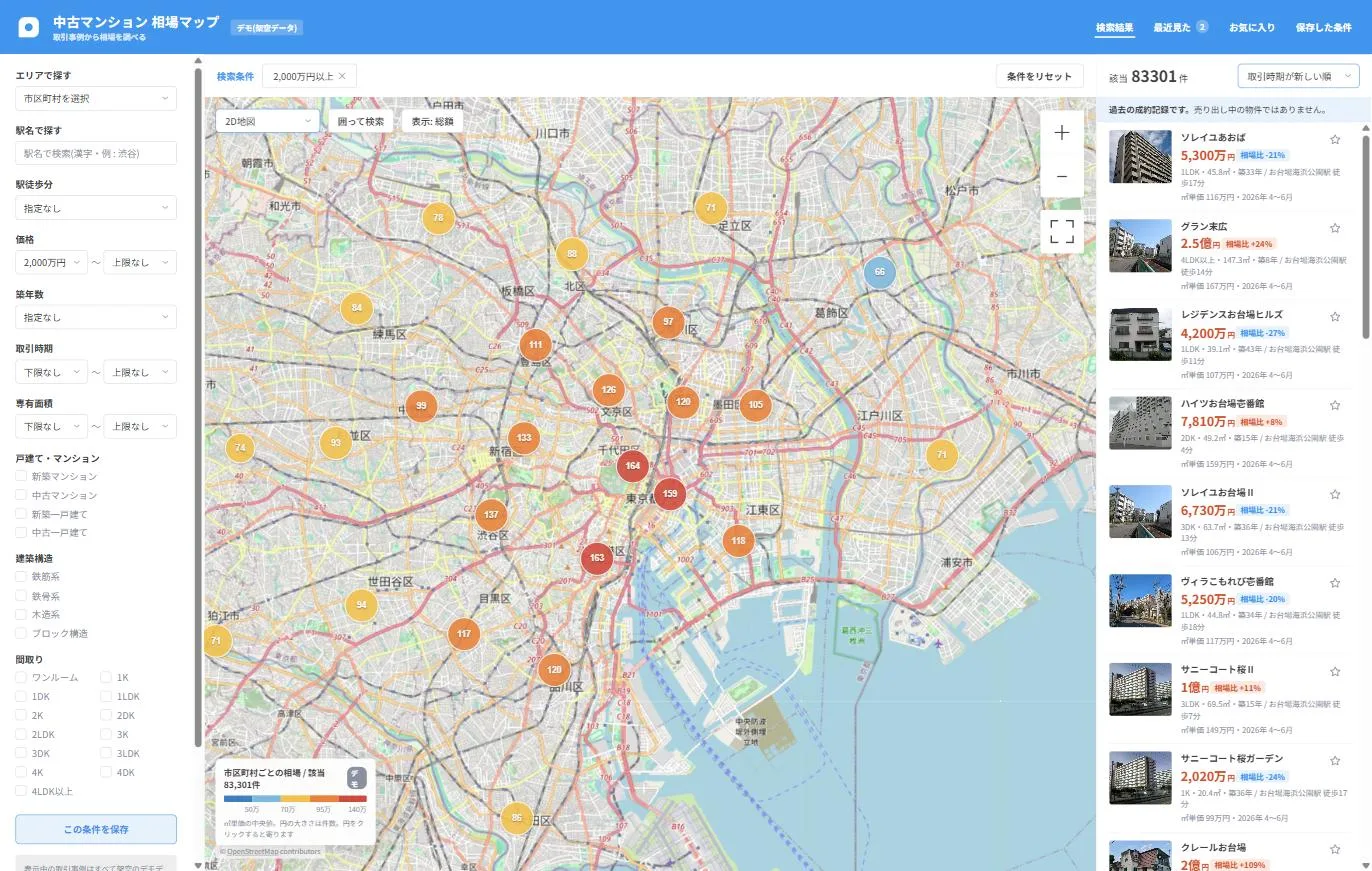
Task: Open the OpenStreetMap contributors link
Action: coord(274,852)
